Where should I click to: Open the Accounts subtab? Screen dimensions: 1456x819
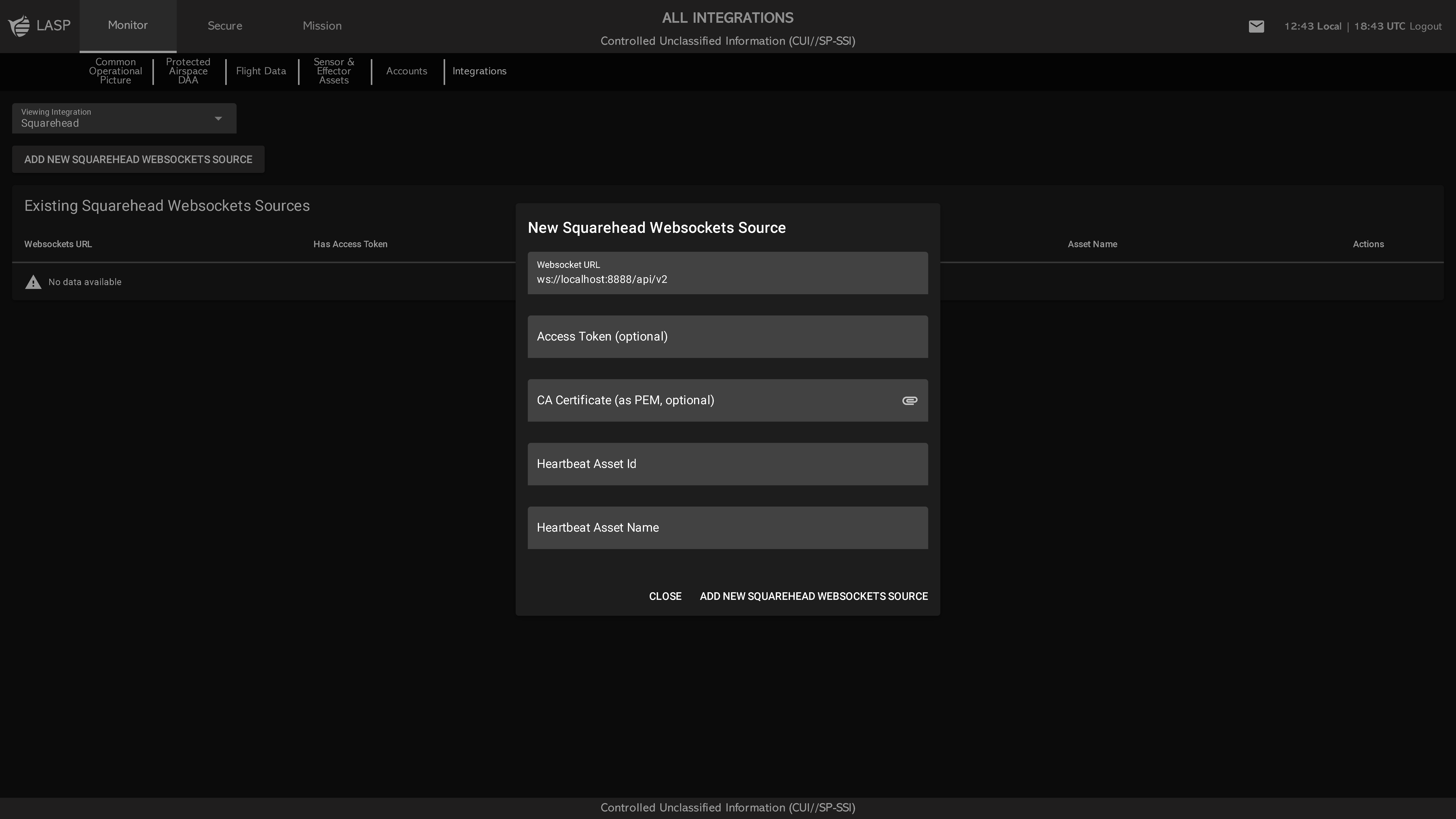coord(406,71)
